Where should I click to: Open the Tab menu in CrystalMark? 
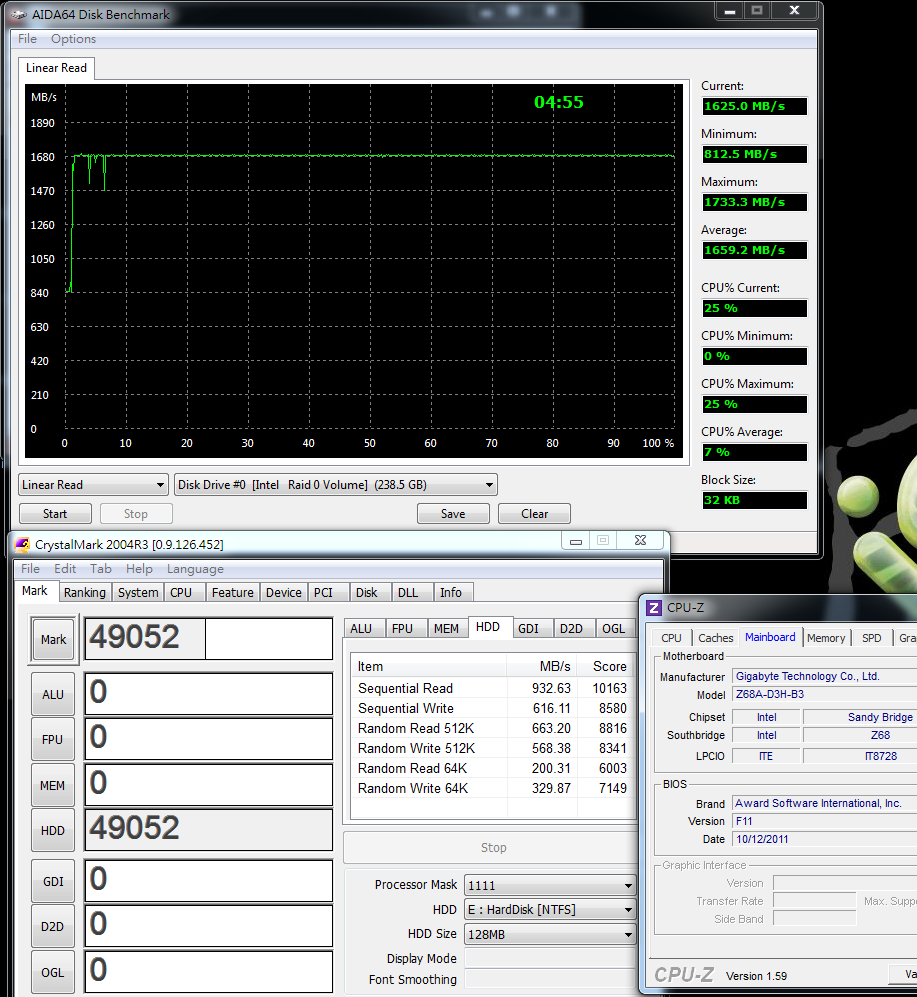click(x=100, y=568)
